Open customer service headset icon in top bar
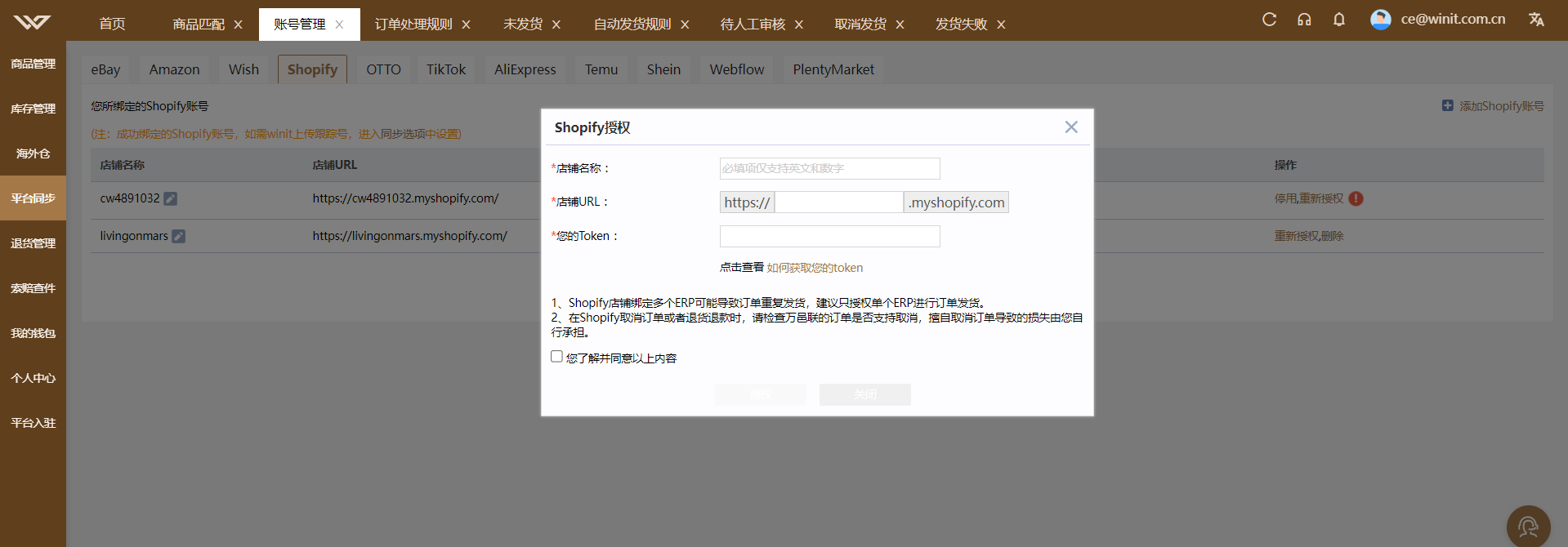 [1304, 19]
